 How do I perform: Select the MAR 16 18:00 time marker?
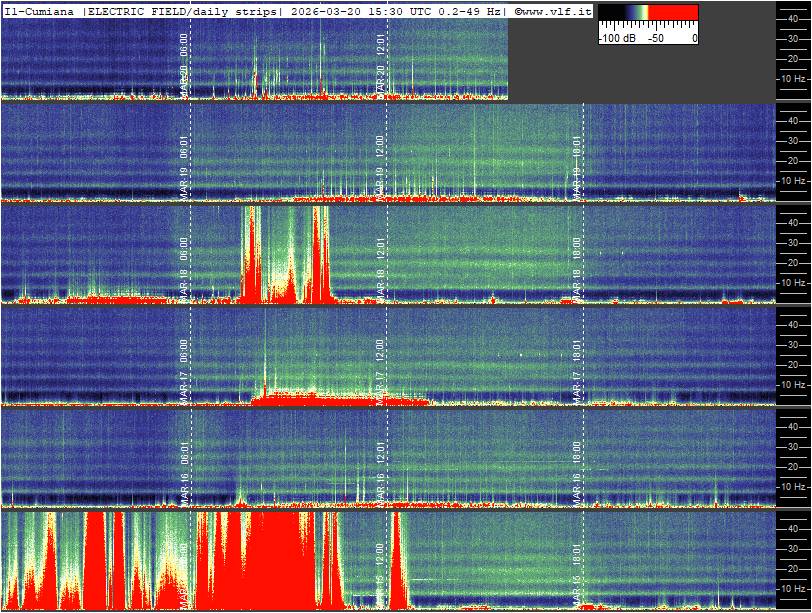tap(577, 469)
